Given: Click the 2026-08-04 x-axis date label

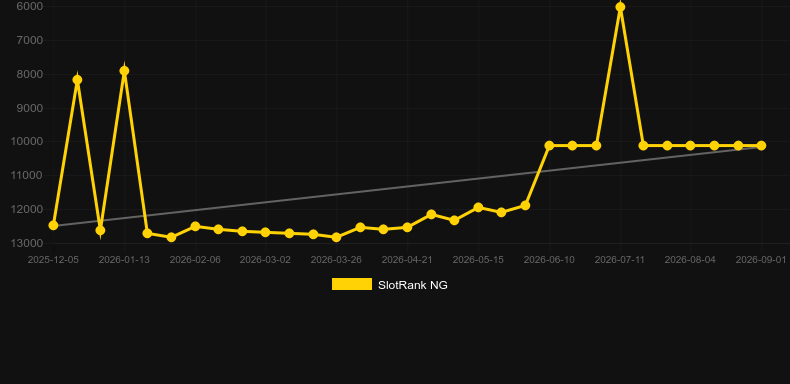Looking at the screenshot, I should tap(690, 260).
